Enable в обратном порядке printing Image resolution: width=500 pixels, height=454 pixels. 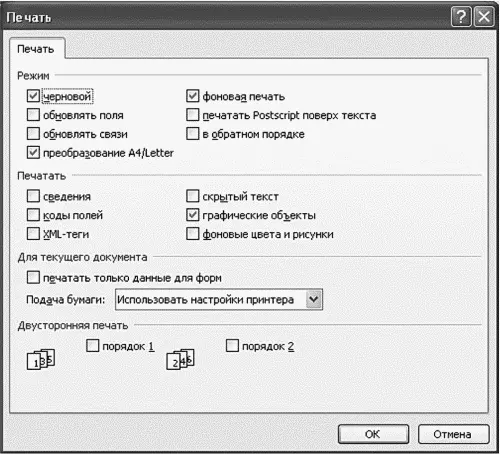coord(192,134)
